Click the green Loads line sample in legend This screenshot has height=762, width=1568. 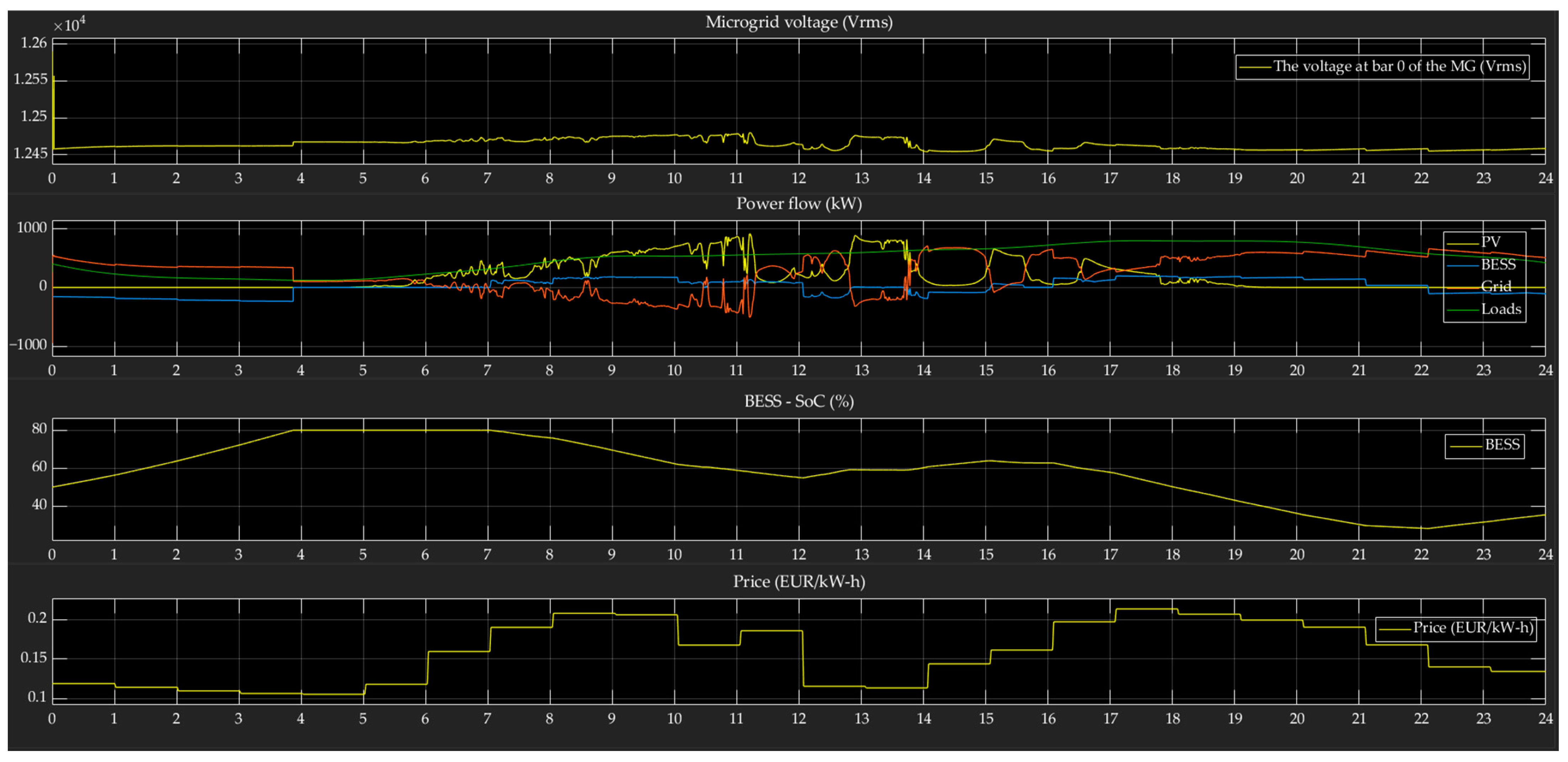(1462, 310)
